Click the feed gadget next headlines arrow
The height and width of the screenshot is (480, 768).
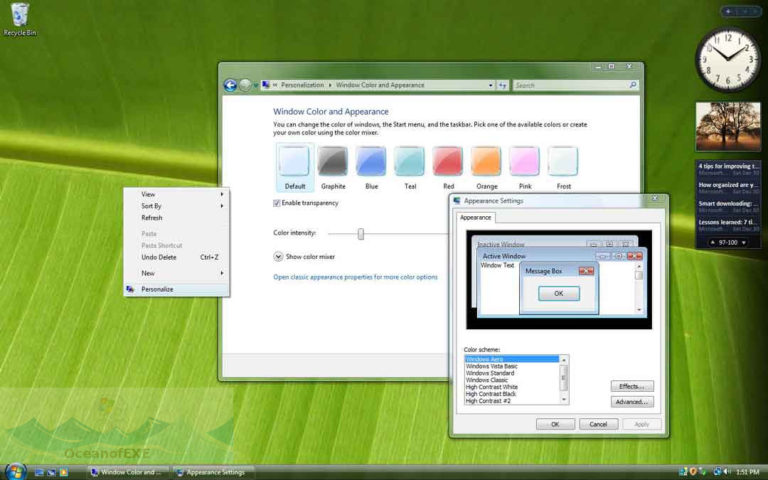(744, 242)
